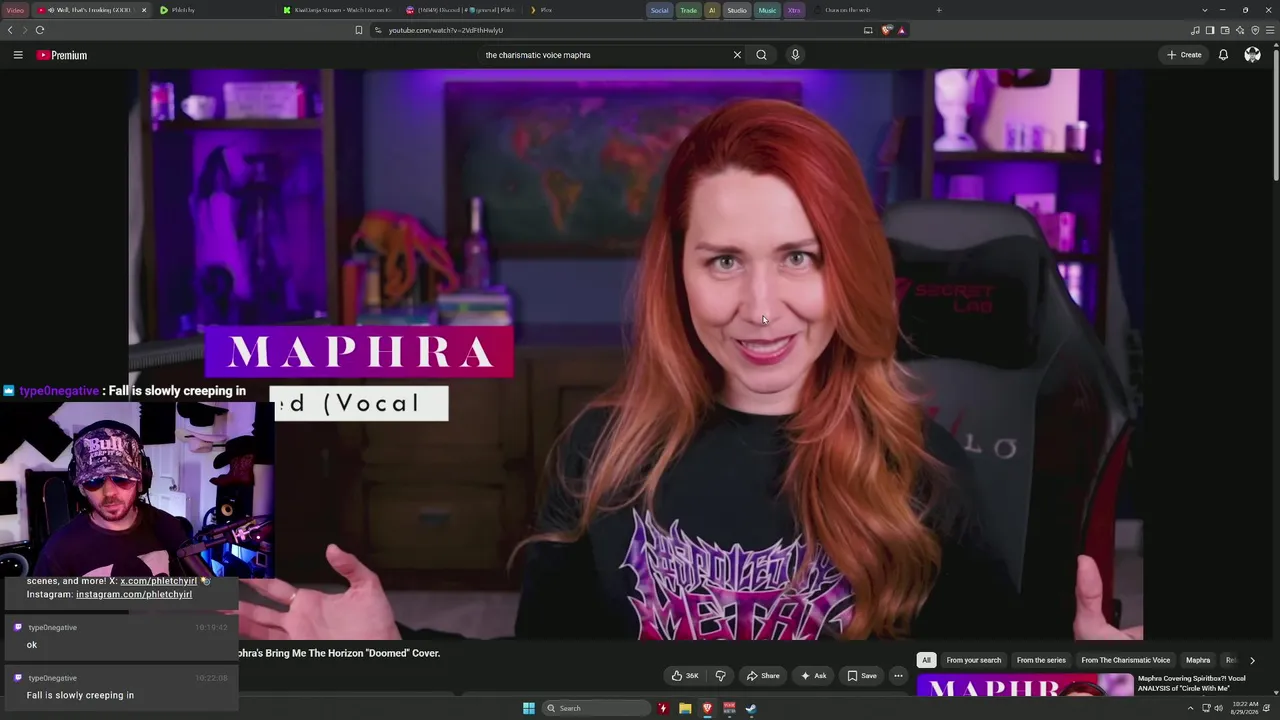Open the Music tab group

click(767, 10)
